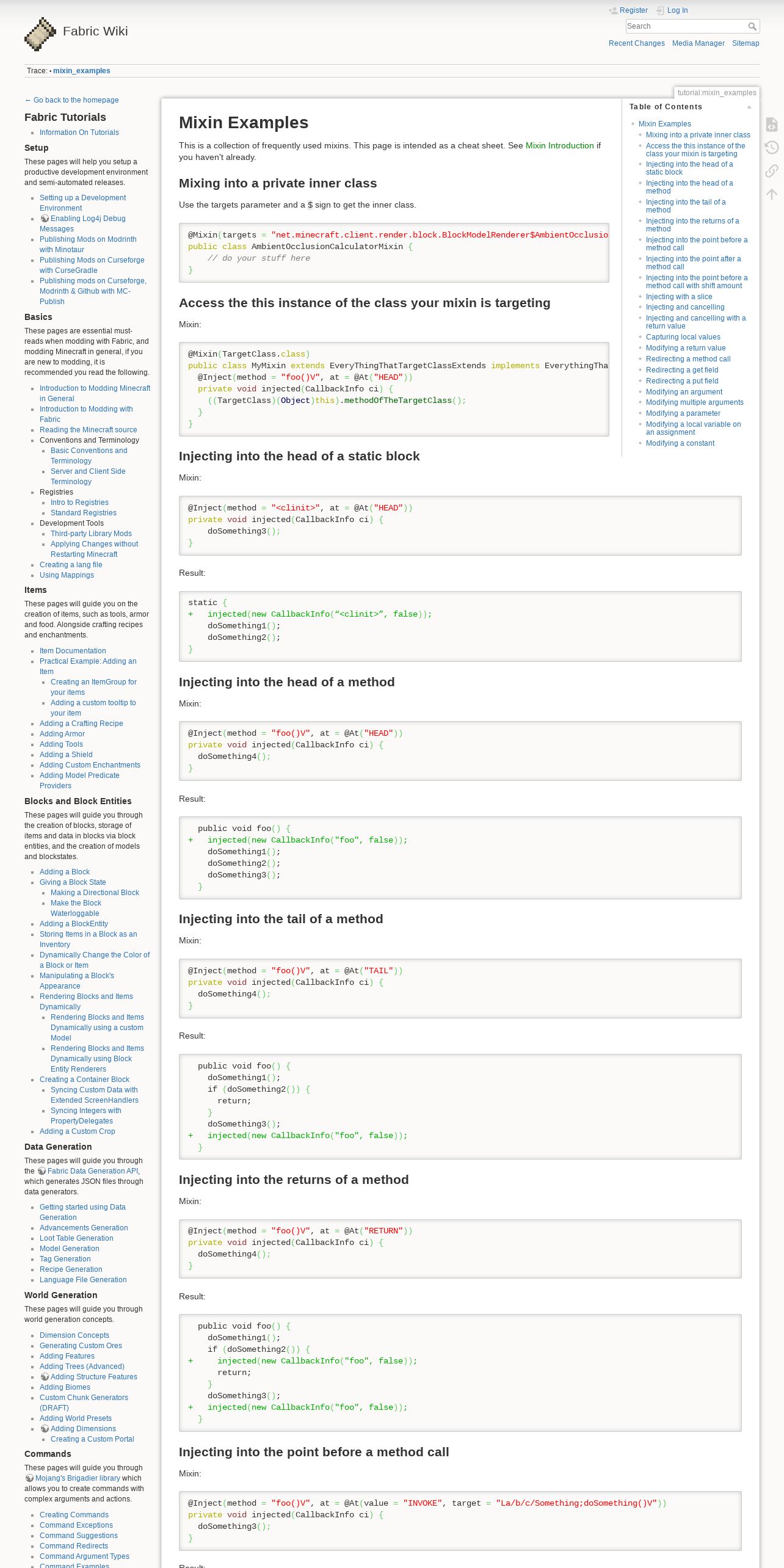Open Adding Biomes
The height and width of the screenshot is (1568, 784).
pyautogui.click(x=65, y=1387)
